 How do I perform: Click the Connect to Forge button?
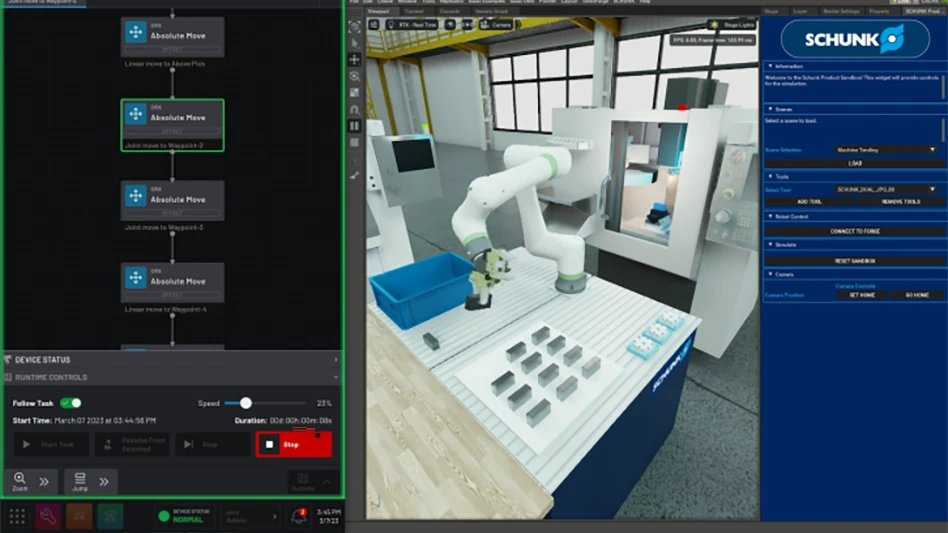pyautogui.click(x=854, y=231)
